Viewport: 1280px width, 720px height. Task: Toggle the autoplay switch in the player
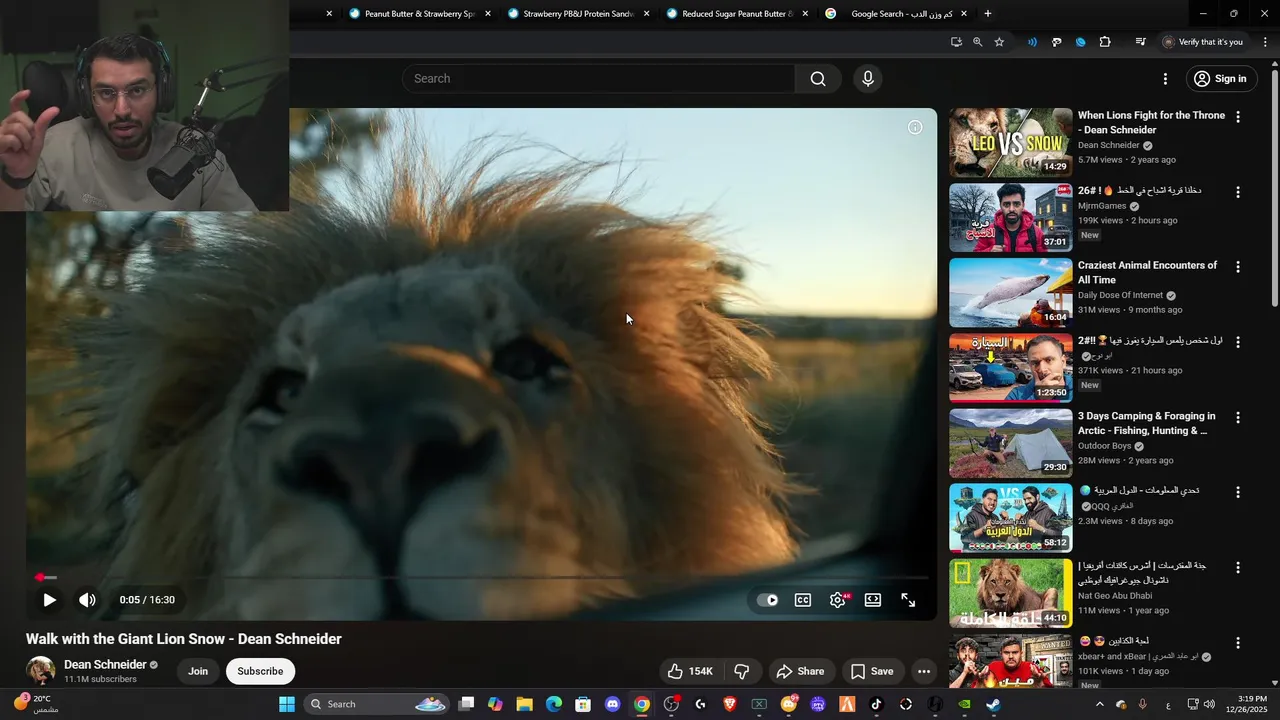coord(767,600)
